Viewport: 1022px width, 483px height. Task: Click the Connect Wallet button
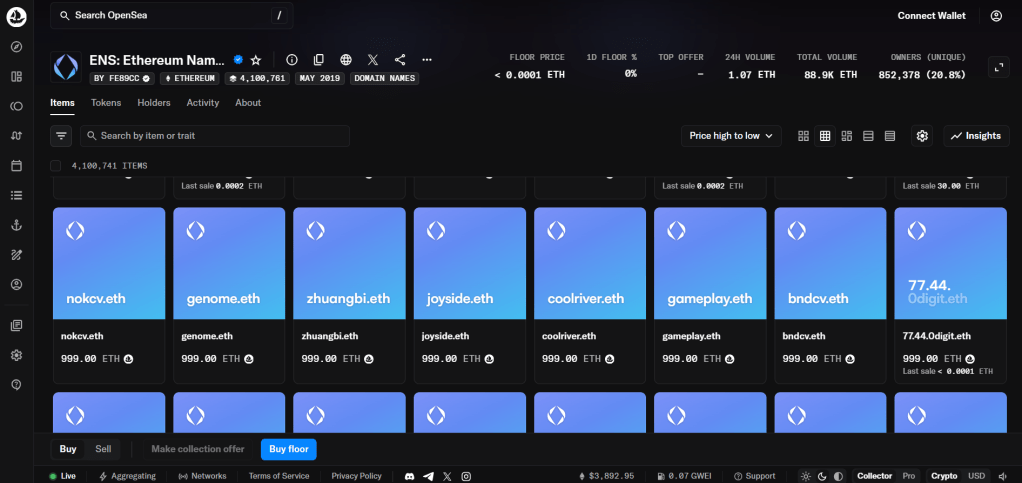tap(931, 16)
